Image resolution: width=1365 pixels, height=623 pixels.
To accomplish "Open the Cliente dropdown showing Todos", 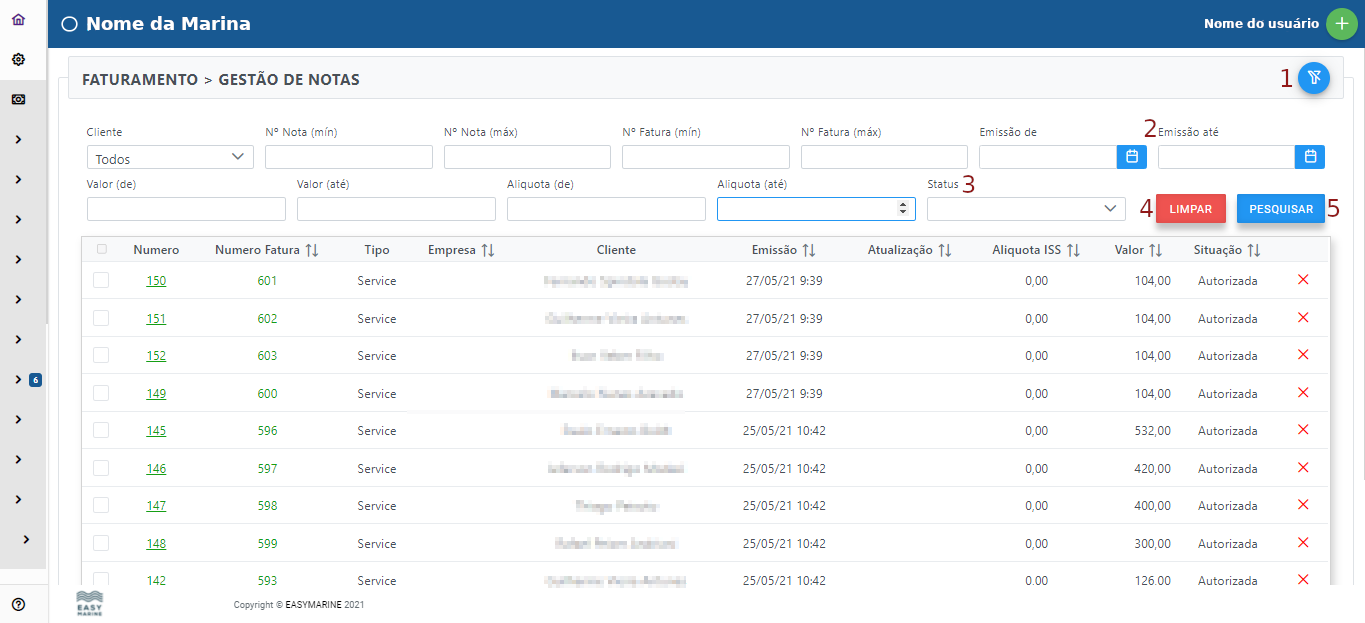I will (x=170, y=158).
